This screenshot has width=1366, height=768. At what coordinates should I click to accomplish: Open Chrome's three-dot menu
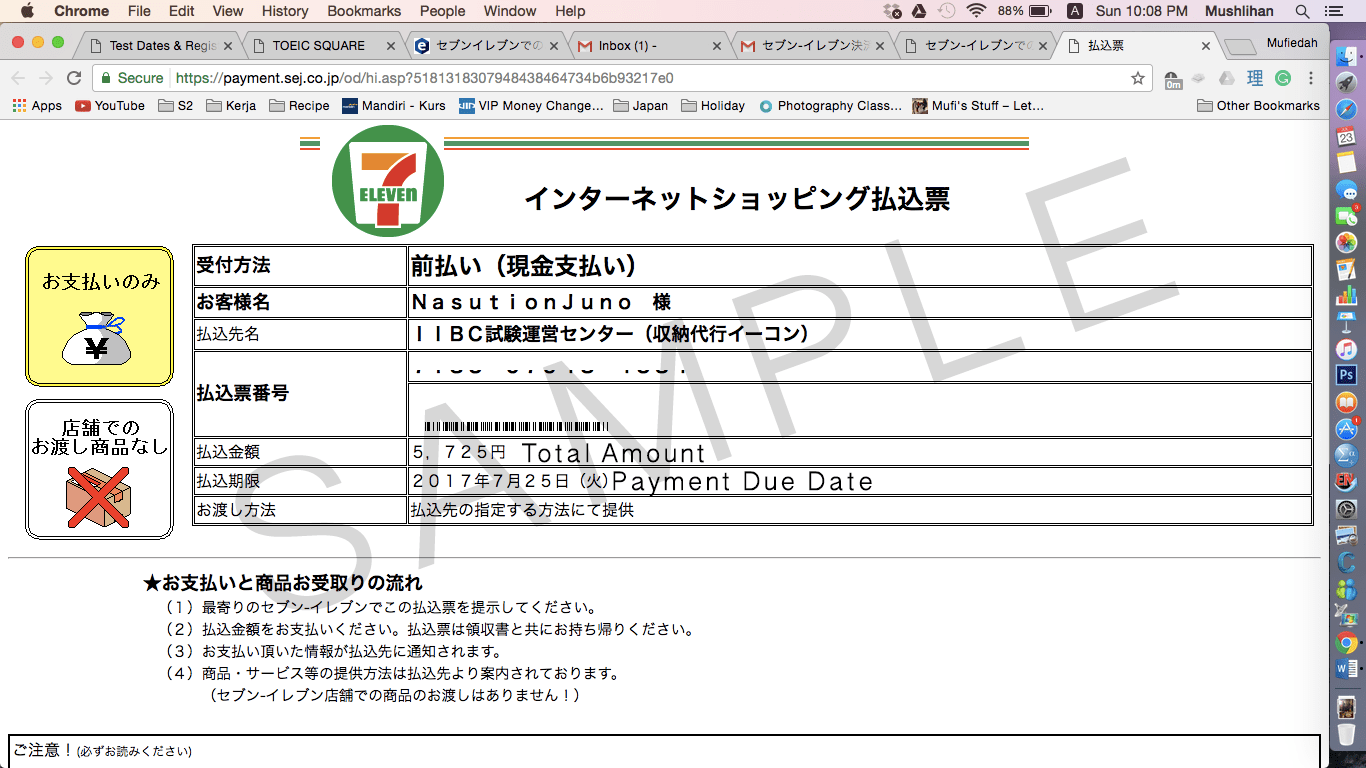click(1311, 78)
